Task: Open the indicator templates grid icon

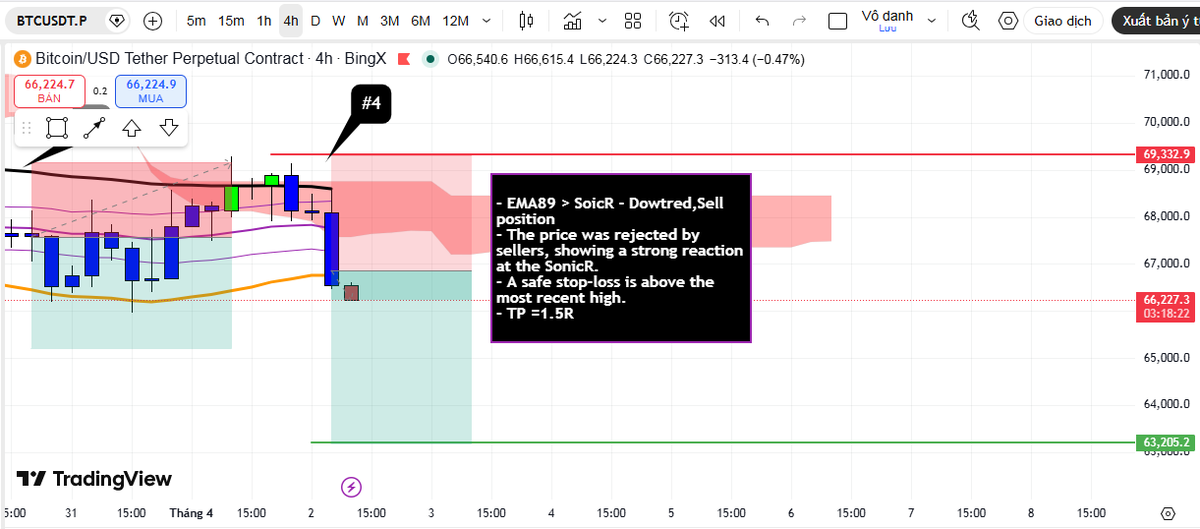Action: pos(633,20)
